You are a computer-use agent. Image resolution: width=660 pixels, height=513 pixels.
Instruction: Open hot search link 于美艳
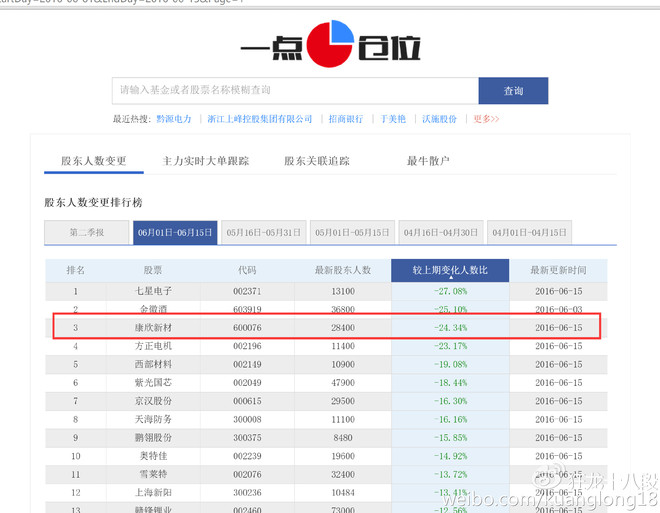pos(393,119)
